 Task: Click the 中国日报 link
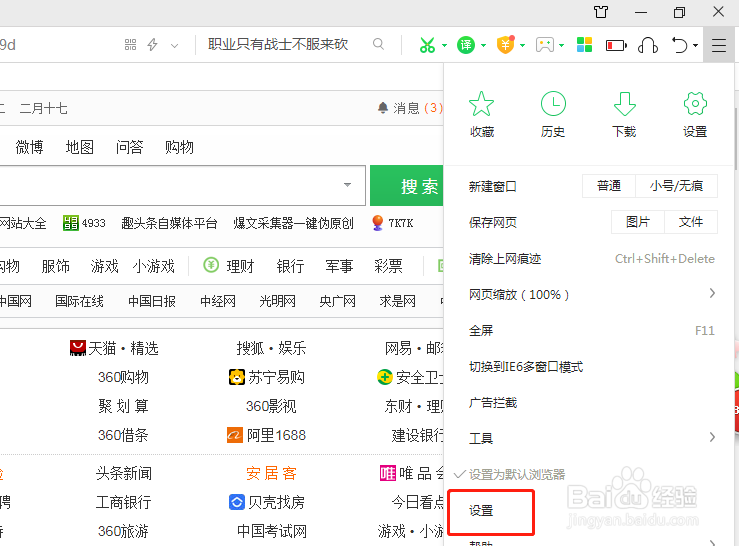click(152, 301)
